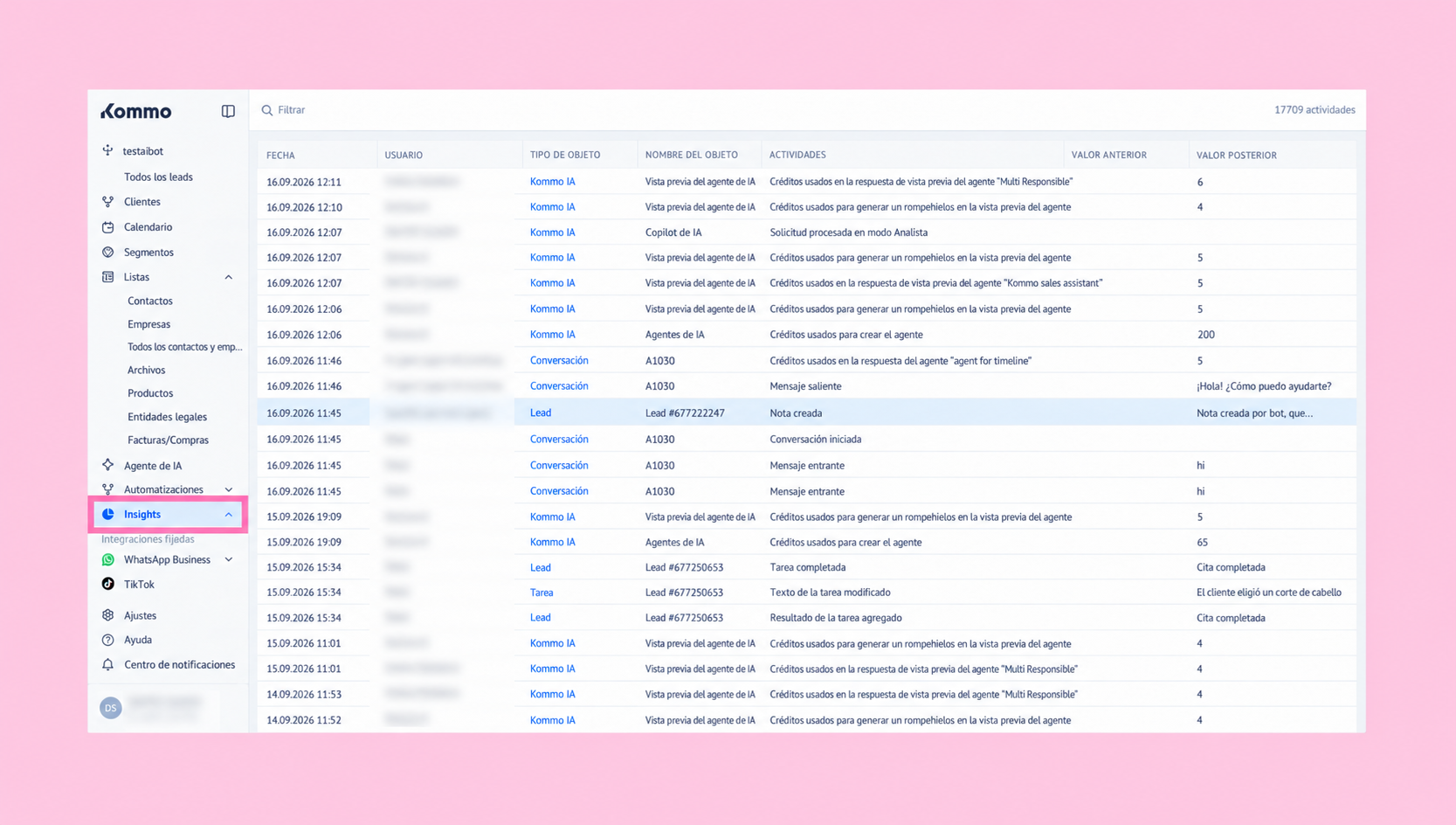Viewport: 1456px width, 825px height.
Task: Click the Automatizaciones branch icon
Action: click(x=108, y=489)
